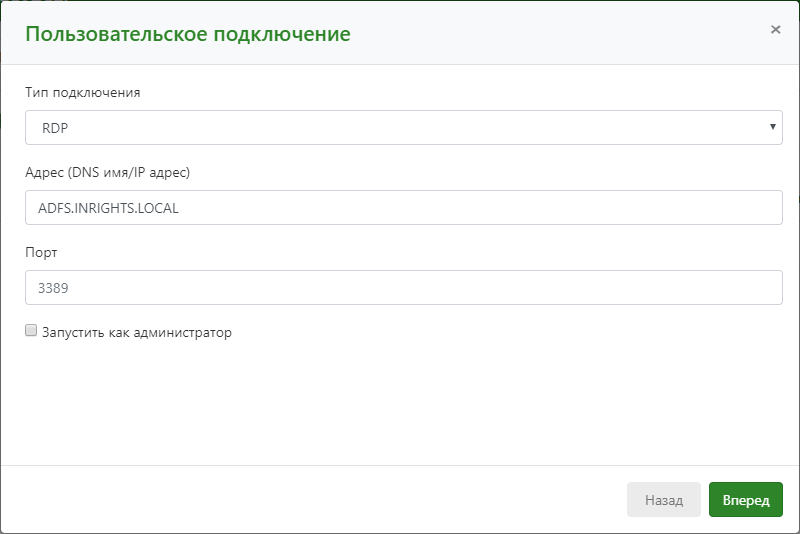The image size is (800, 534).
Task: Click the Порт label above port field
Action: (41, 252)
